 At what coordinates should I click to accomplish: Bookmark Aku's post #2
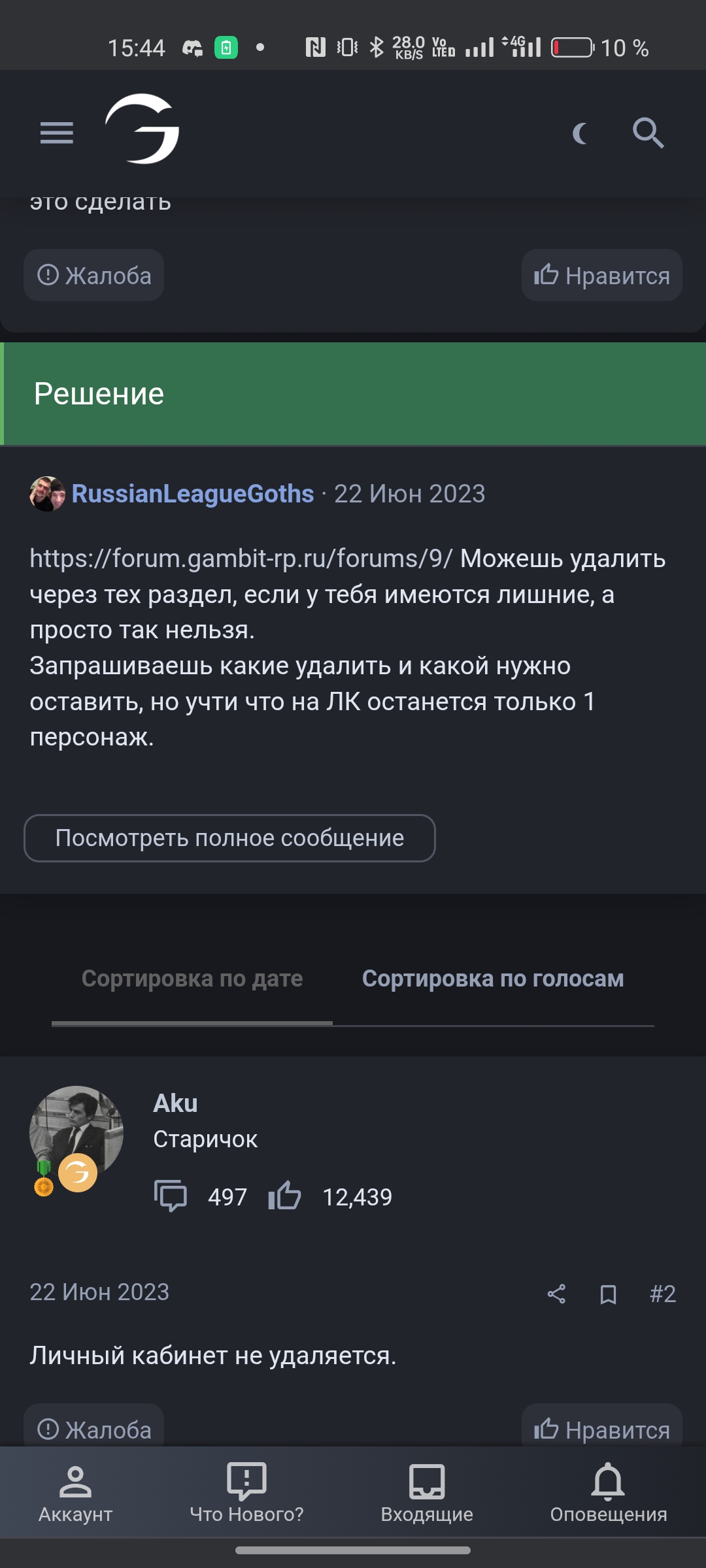[608, 1294]
